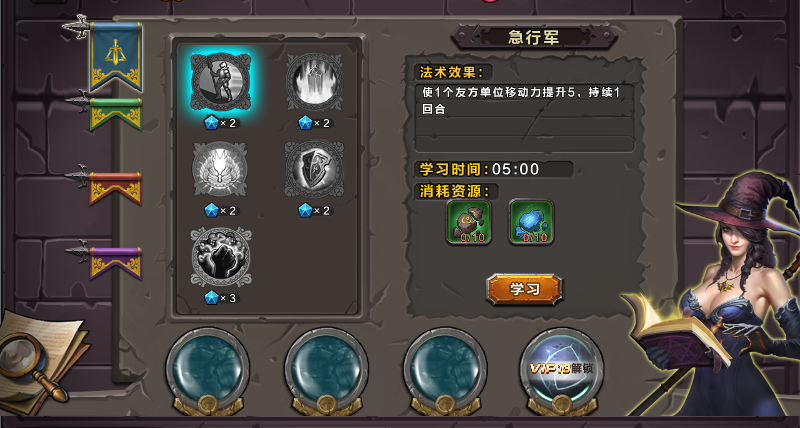Select the stone fist spell icon
Viewport: 800px width, 428px height.
pyautogui.click(x=220, y=257)
